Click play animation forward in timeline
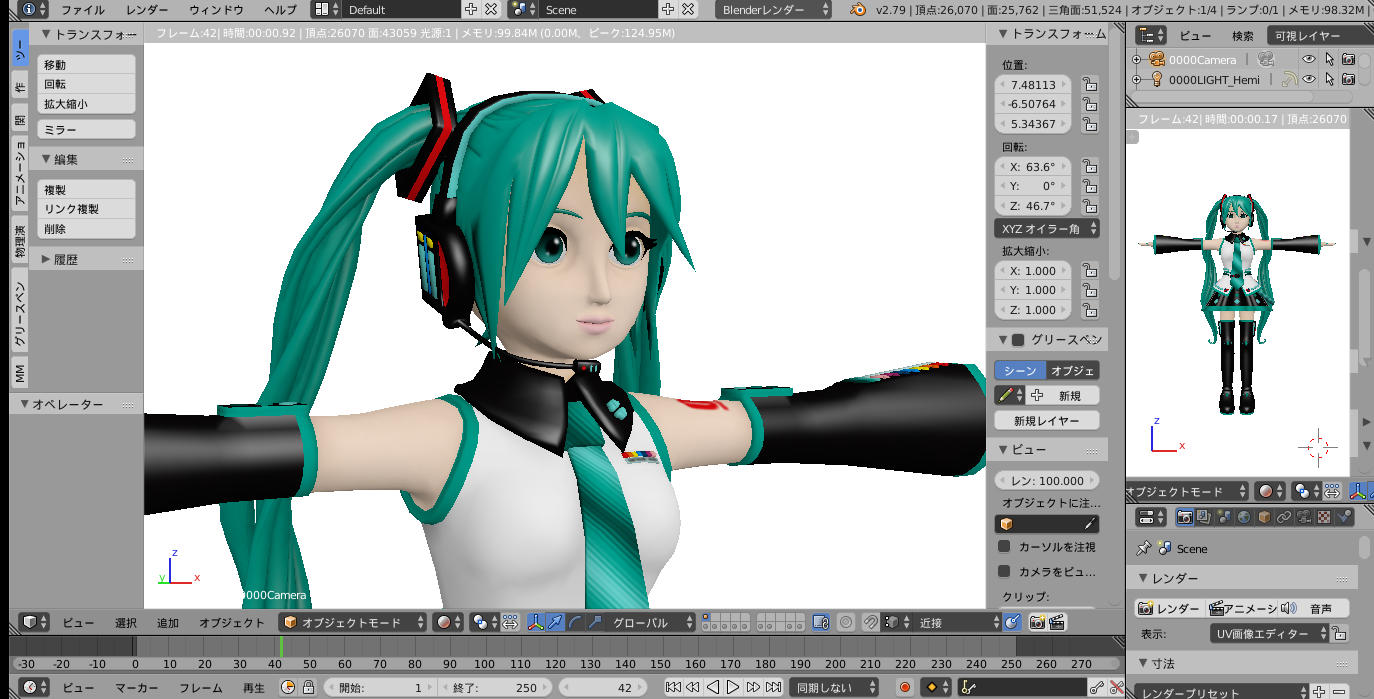The image size is (1374, 699). (733, 687)
